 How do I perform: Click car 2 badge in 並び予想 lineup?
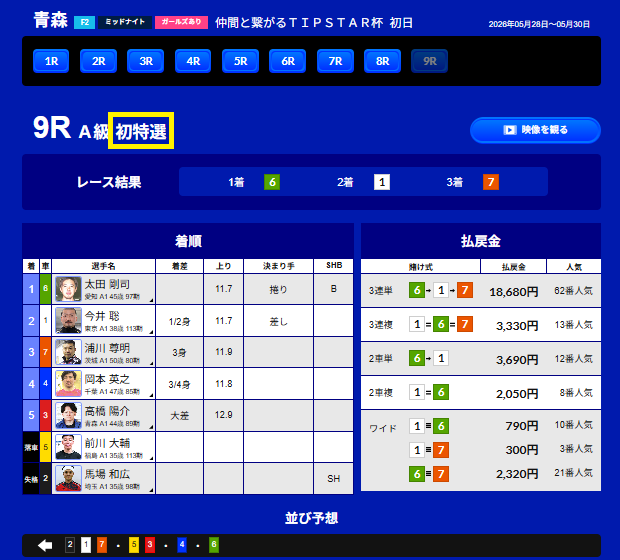(70, 545)
